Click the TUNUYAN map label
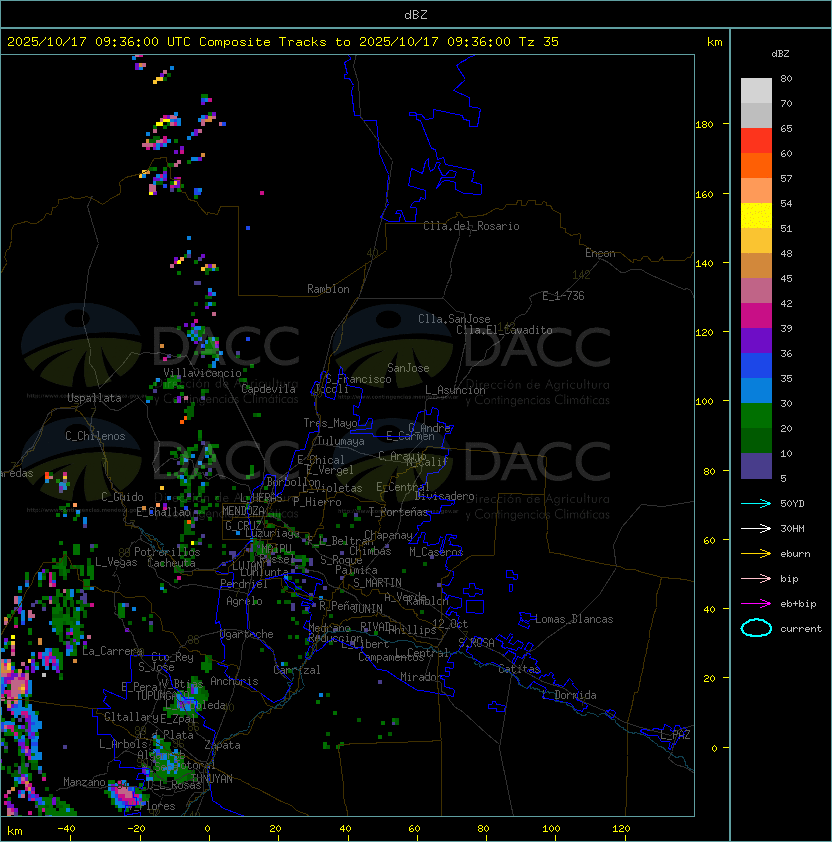The image size is (832, 842). pos(212,779)
